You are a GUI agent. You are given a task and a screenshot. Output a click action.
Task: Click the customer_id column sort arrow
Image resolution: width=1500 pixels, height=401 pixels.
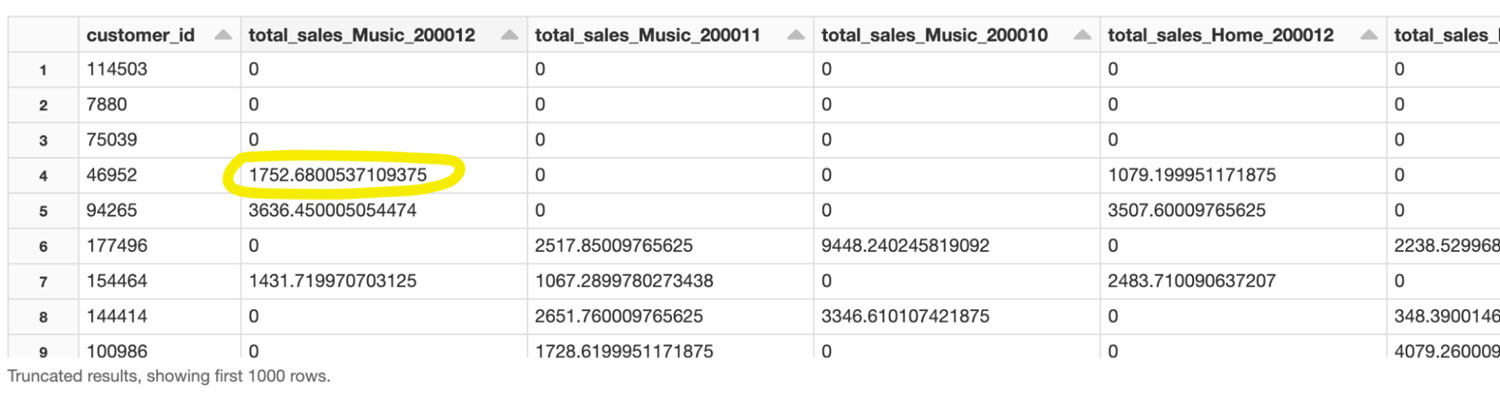point(223,36)
